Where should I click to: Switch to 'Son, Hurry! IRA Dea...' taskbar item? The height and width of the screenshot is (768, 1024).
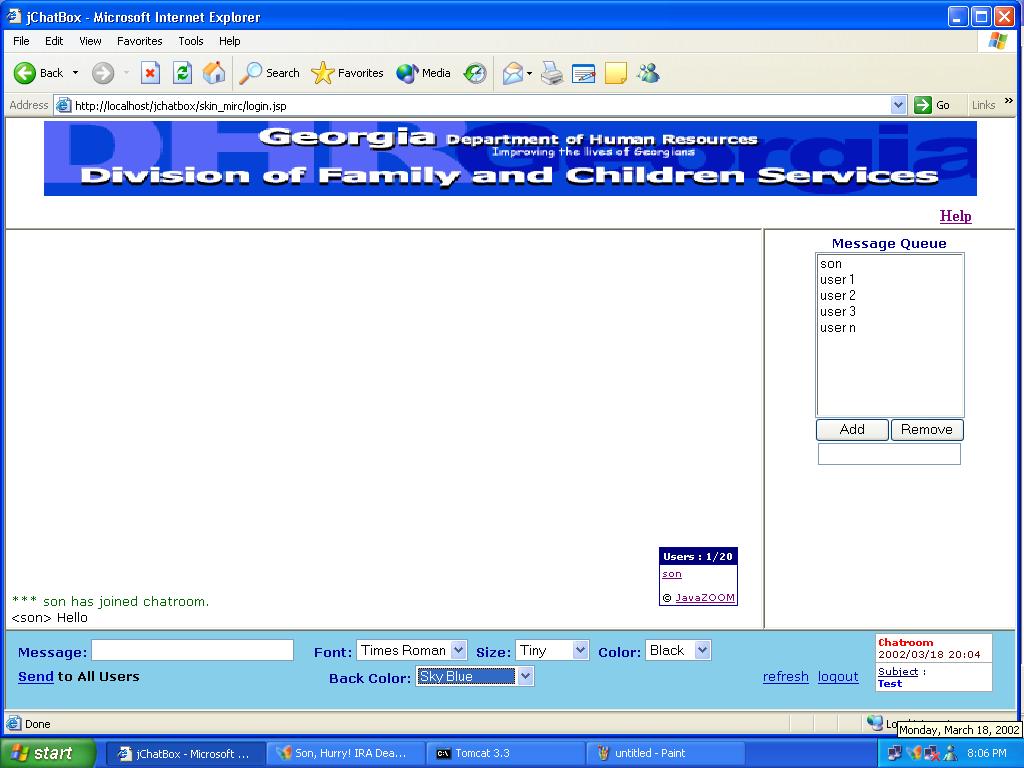point(345,754)
